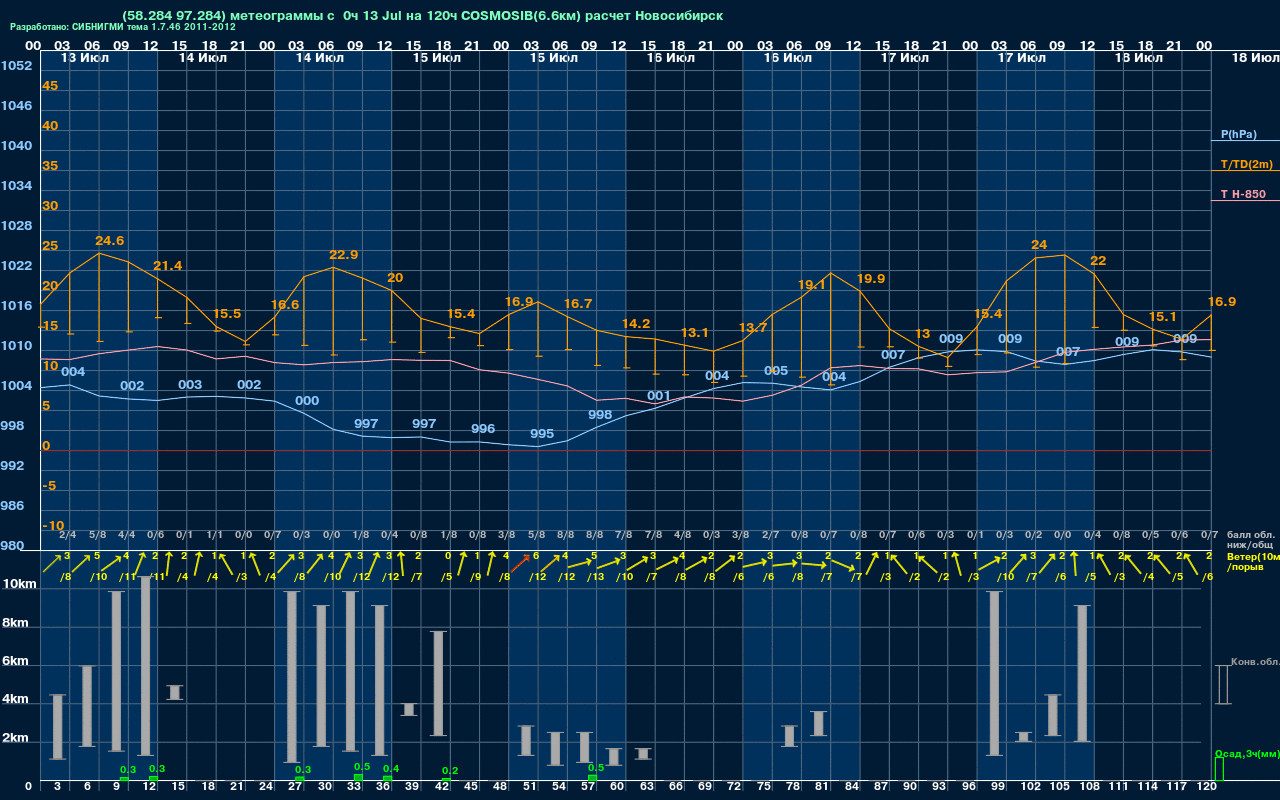Click the 10km height axis label
Screen dimensions: 1280x800
point(18,583)
